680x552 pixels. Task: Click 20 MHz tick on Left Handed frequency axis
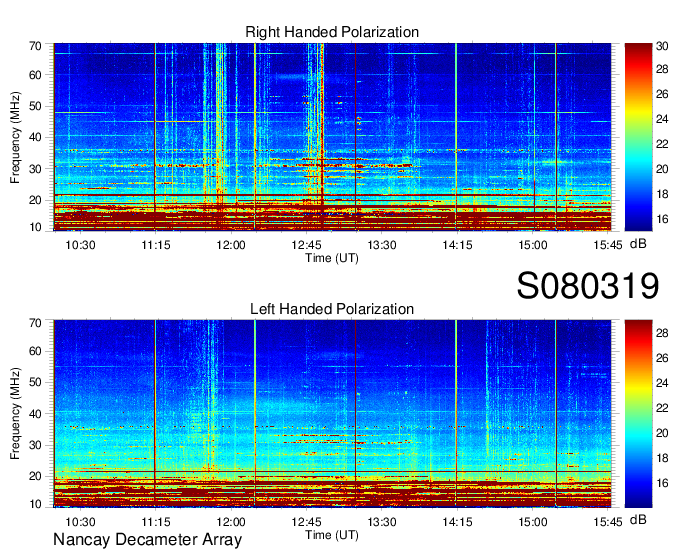tap(35, 477)
